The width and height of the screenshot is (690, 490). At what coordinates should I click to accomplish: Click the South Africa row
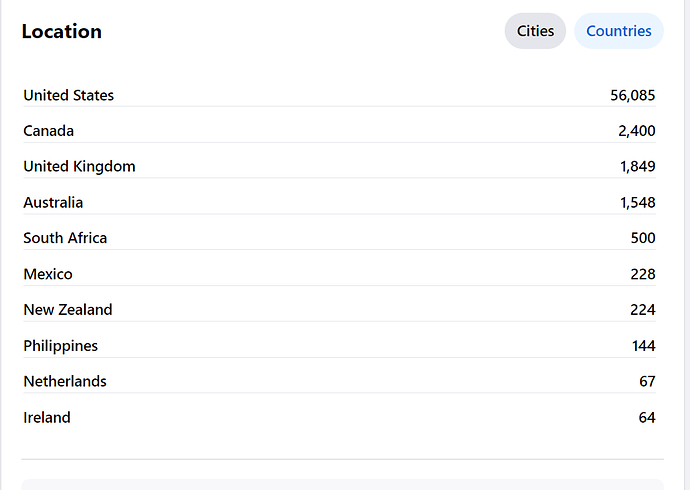tap(339, 238)
